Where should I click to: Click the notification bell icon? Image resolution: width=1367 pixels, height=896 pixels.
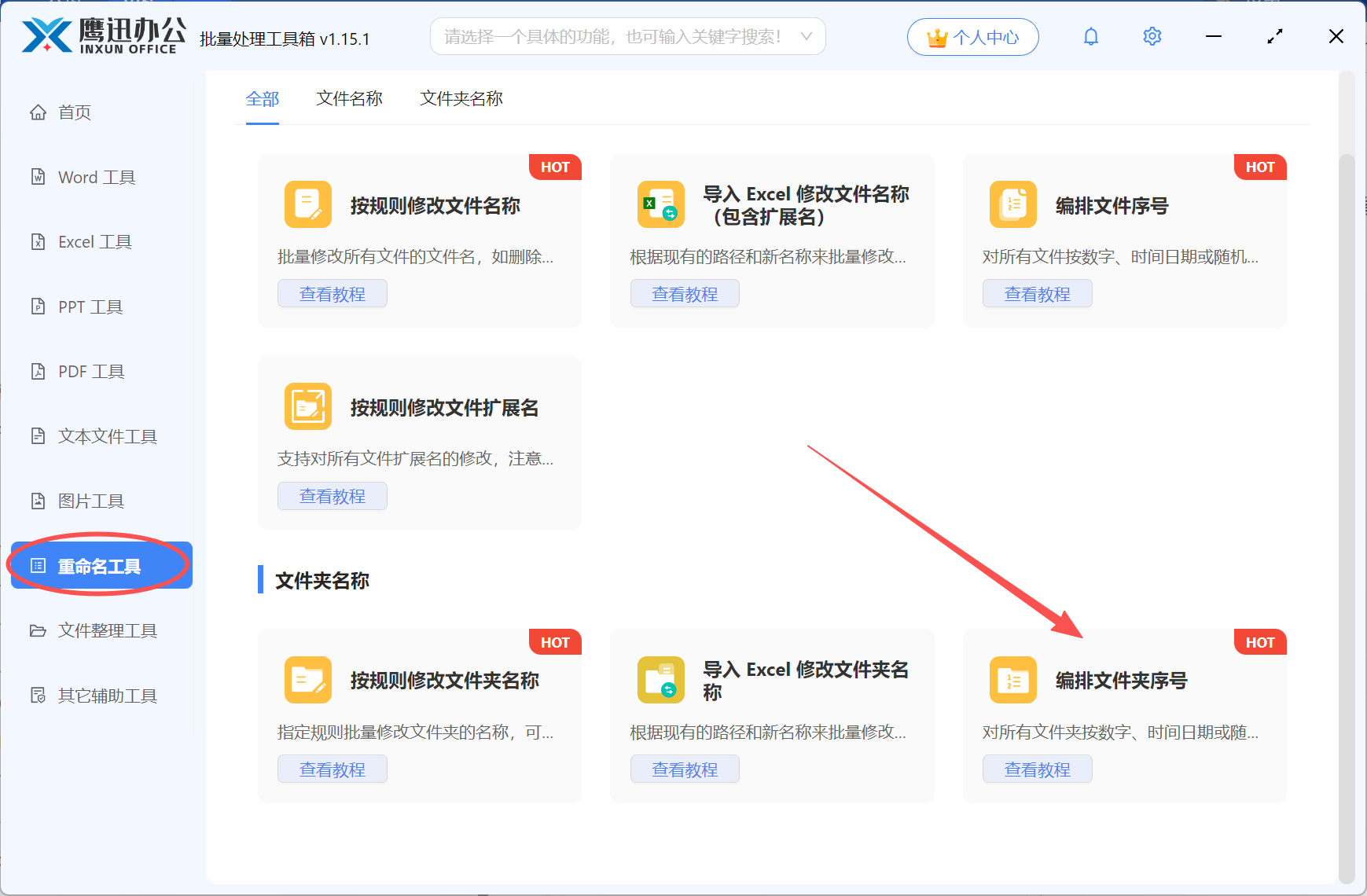(1091, 35)
